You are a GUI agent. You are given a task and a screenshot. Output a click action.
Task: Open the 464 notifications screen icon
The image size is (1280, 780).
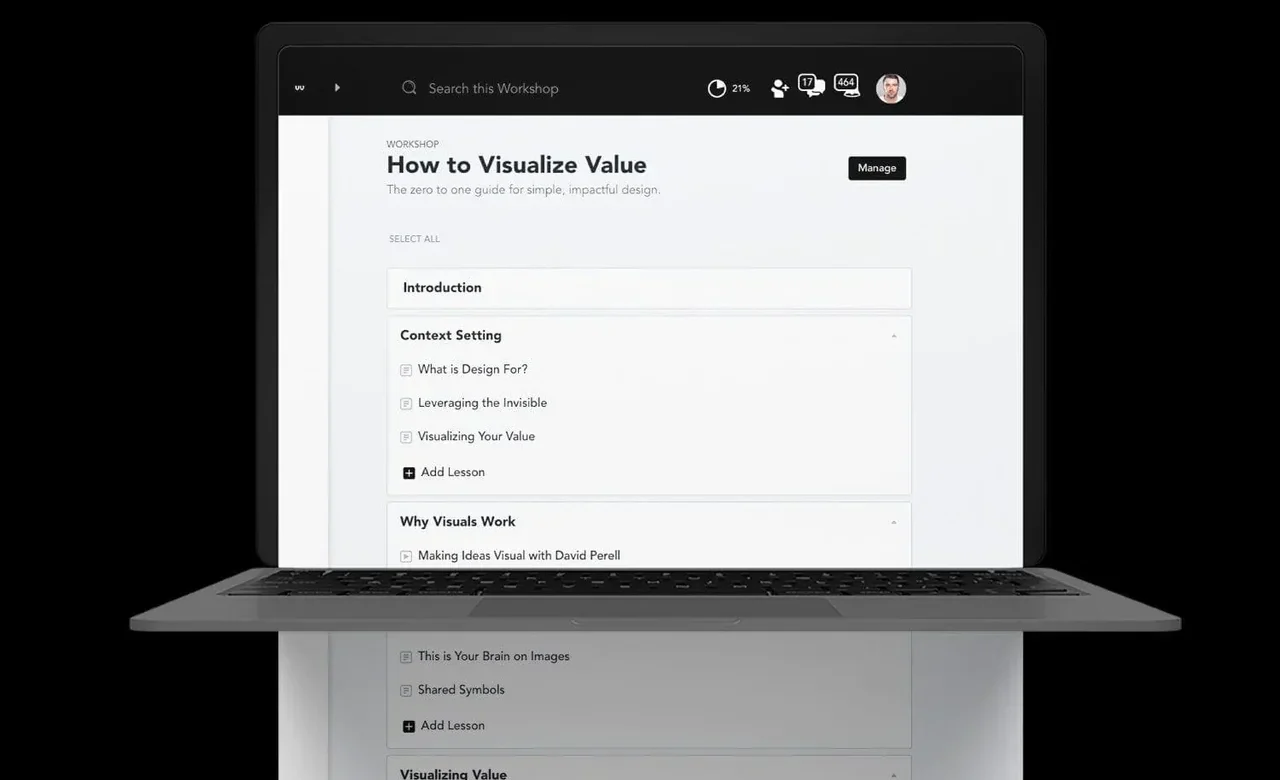[846, 85]
